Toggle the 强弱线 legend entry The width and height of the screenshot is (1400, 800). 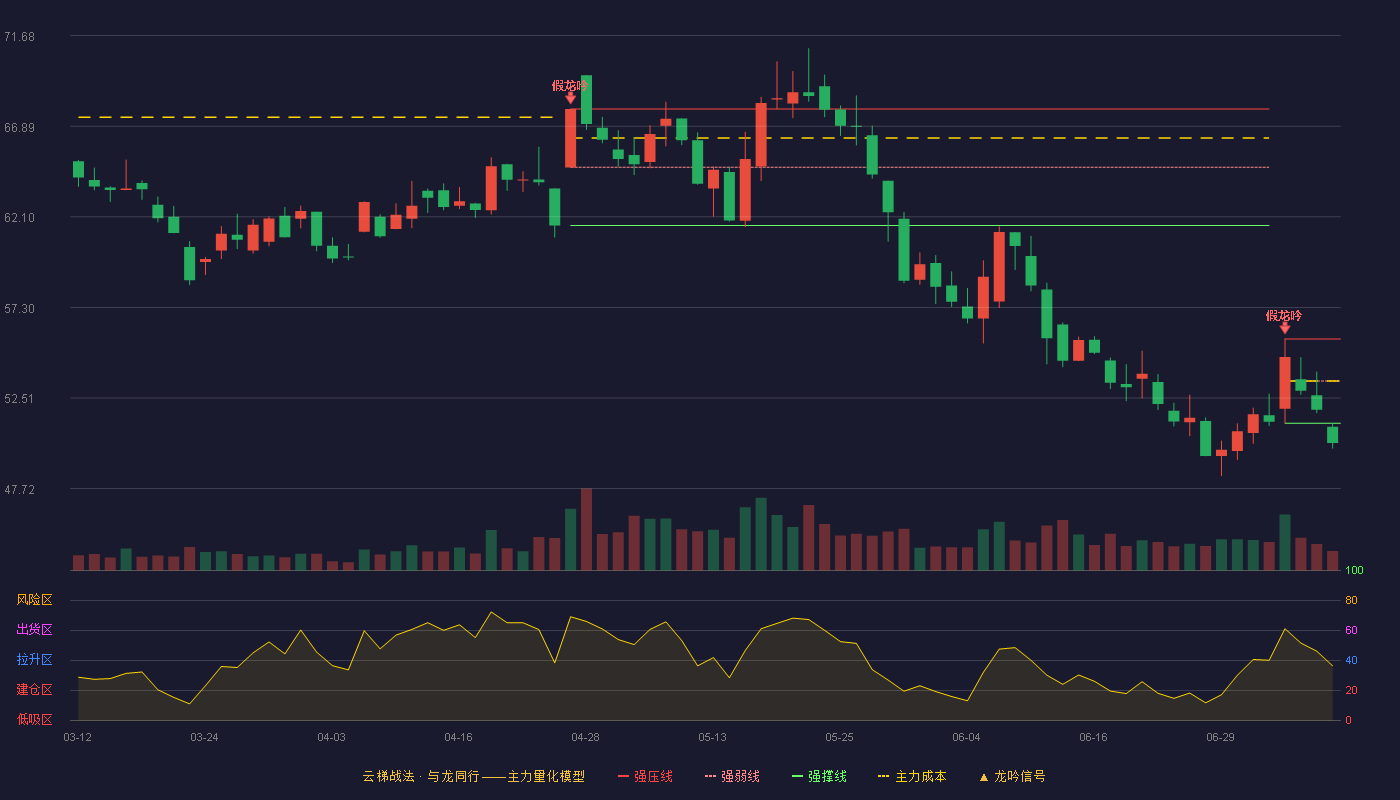coord(732,776)
